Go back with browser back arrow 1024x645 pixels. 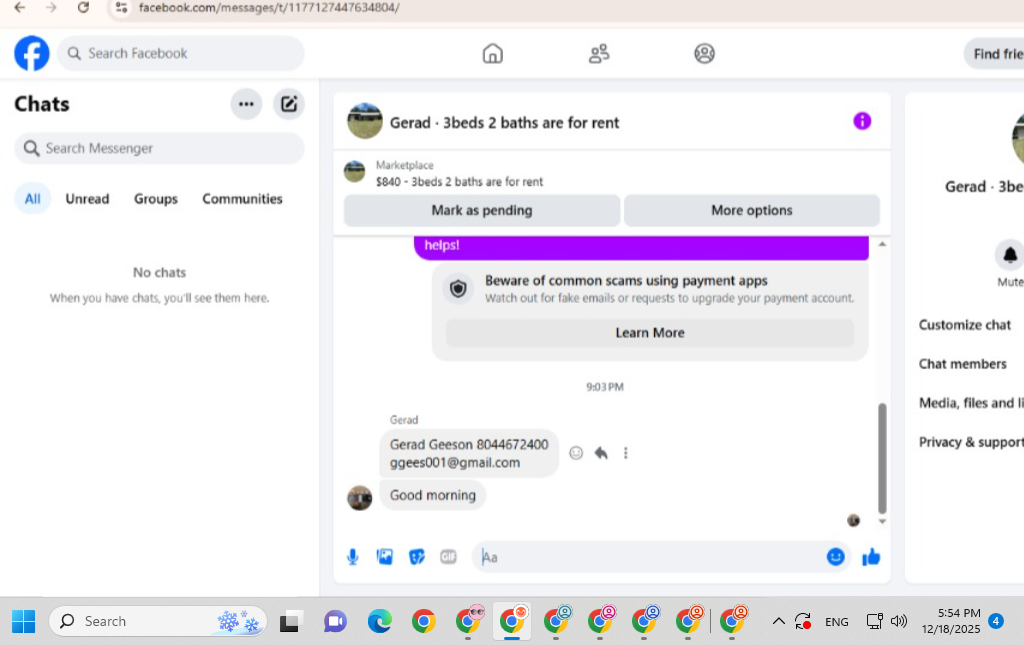click(20, 8)
